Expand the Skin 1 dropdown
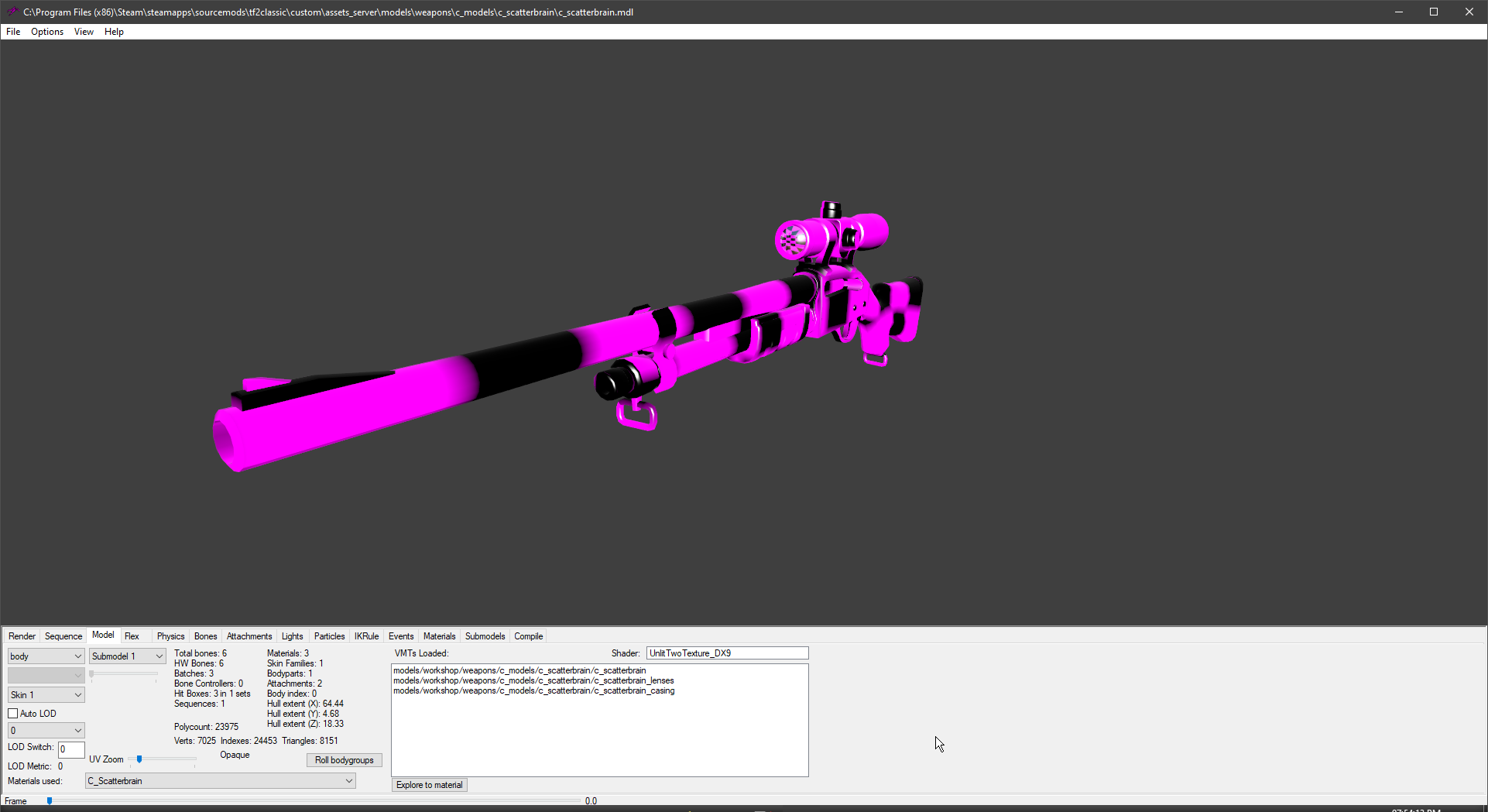 [x=46, y=695]
